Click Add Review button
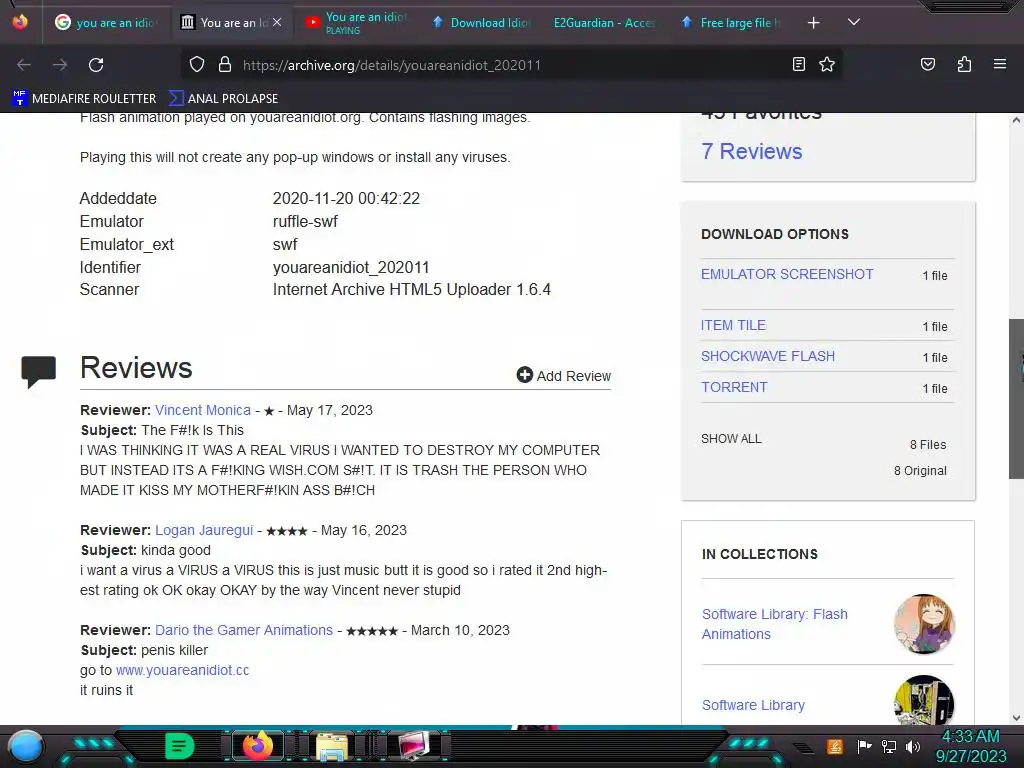 pos(564,376)
